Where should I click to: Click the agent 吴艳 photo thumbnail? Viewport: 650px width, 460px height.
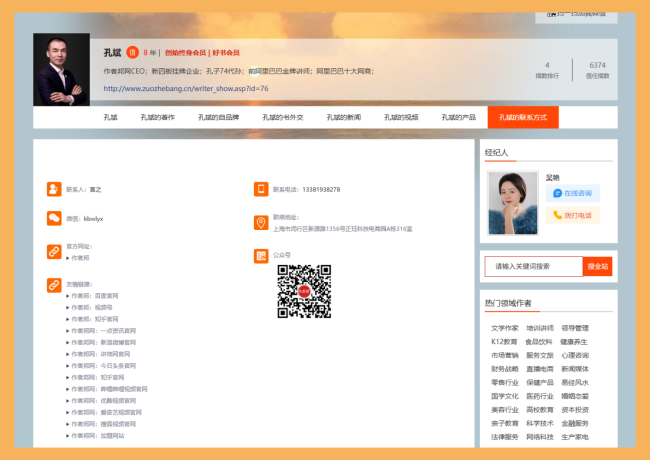click(512, 204)
